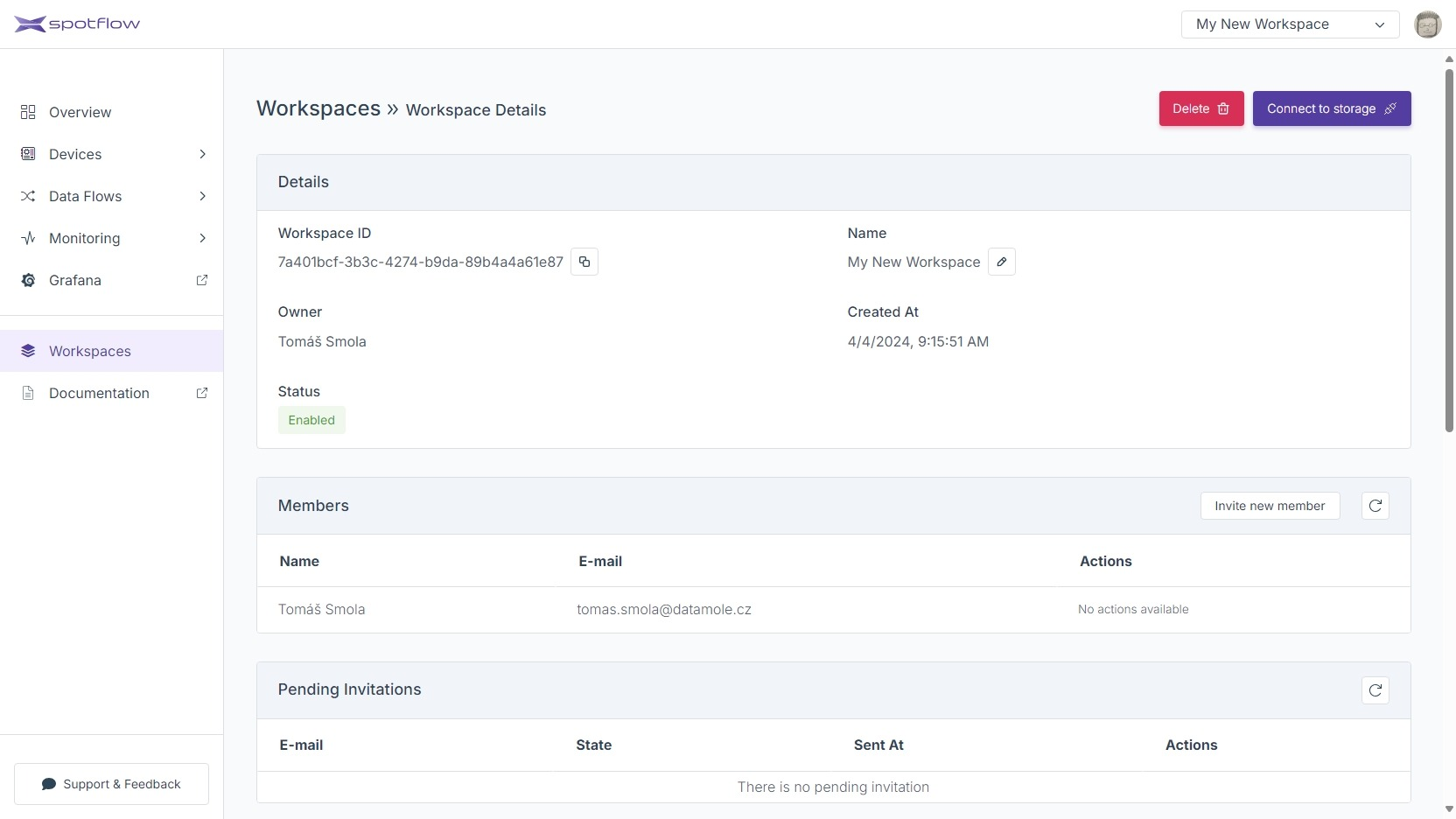Click the Overview grid icon
The image size is (1456, 819).
coord(28,112)
